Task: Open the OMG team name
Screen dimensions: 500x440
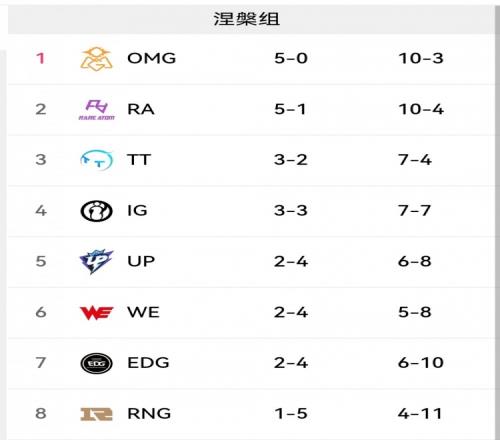Action: coord(152,58)
